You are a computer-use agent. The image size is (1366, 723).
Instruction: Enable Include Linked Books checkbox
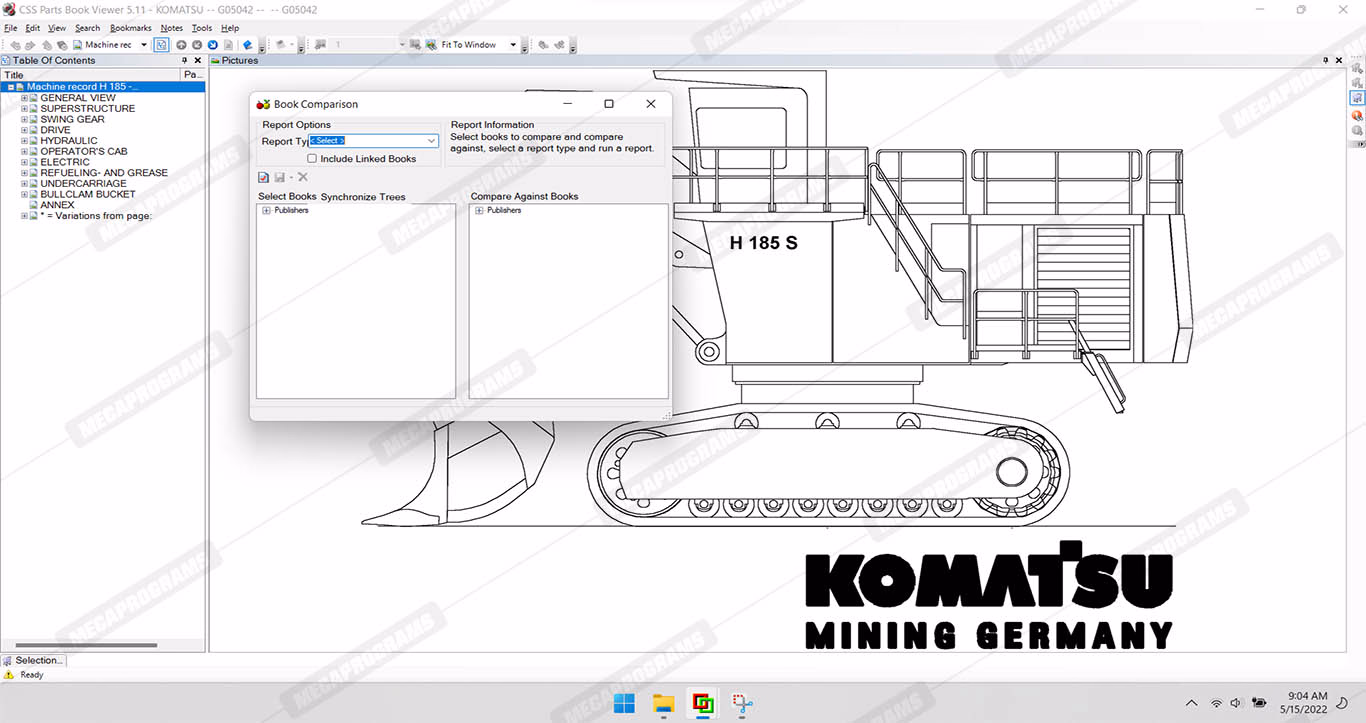tap(312, 159)
